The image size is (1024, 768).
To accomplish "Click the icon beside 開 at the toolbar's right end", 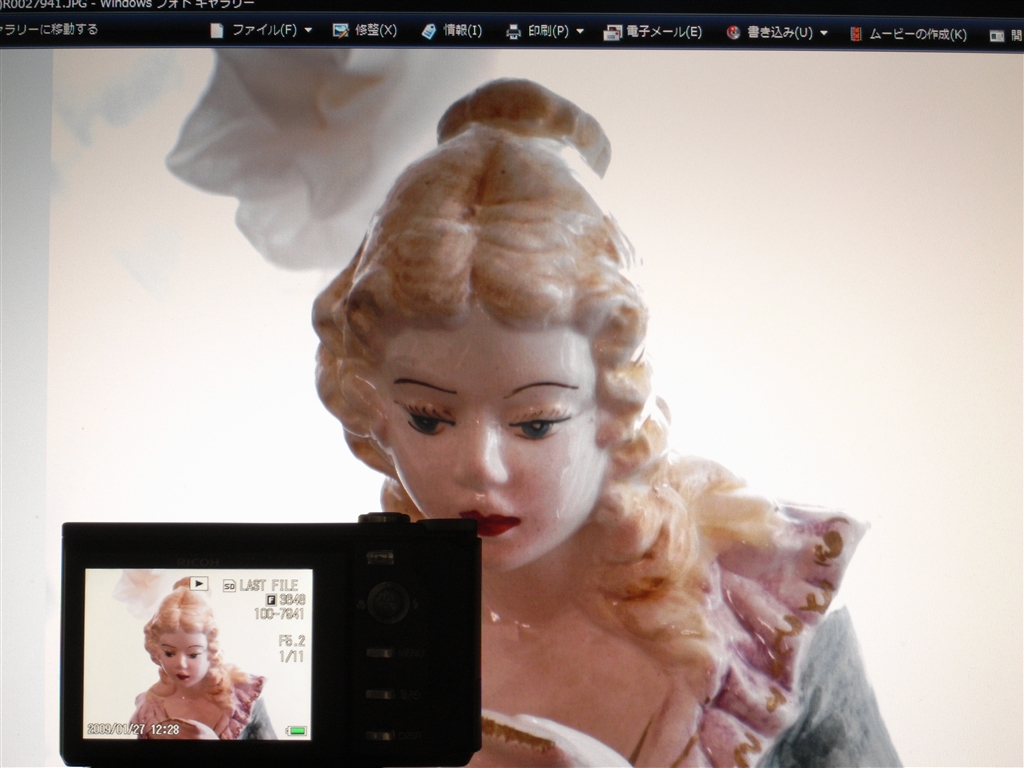I will tap(997, 36).
